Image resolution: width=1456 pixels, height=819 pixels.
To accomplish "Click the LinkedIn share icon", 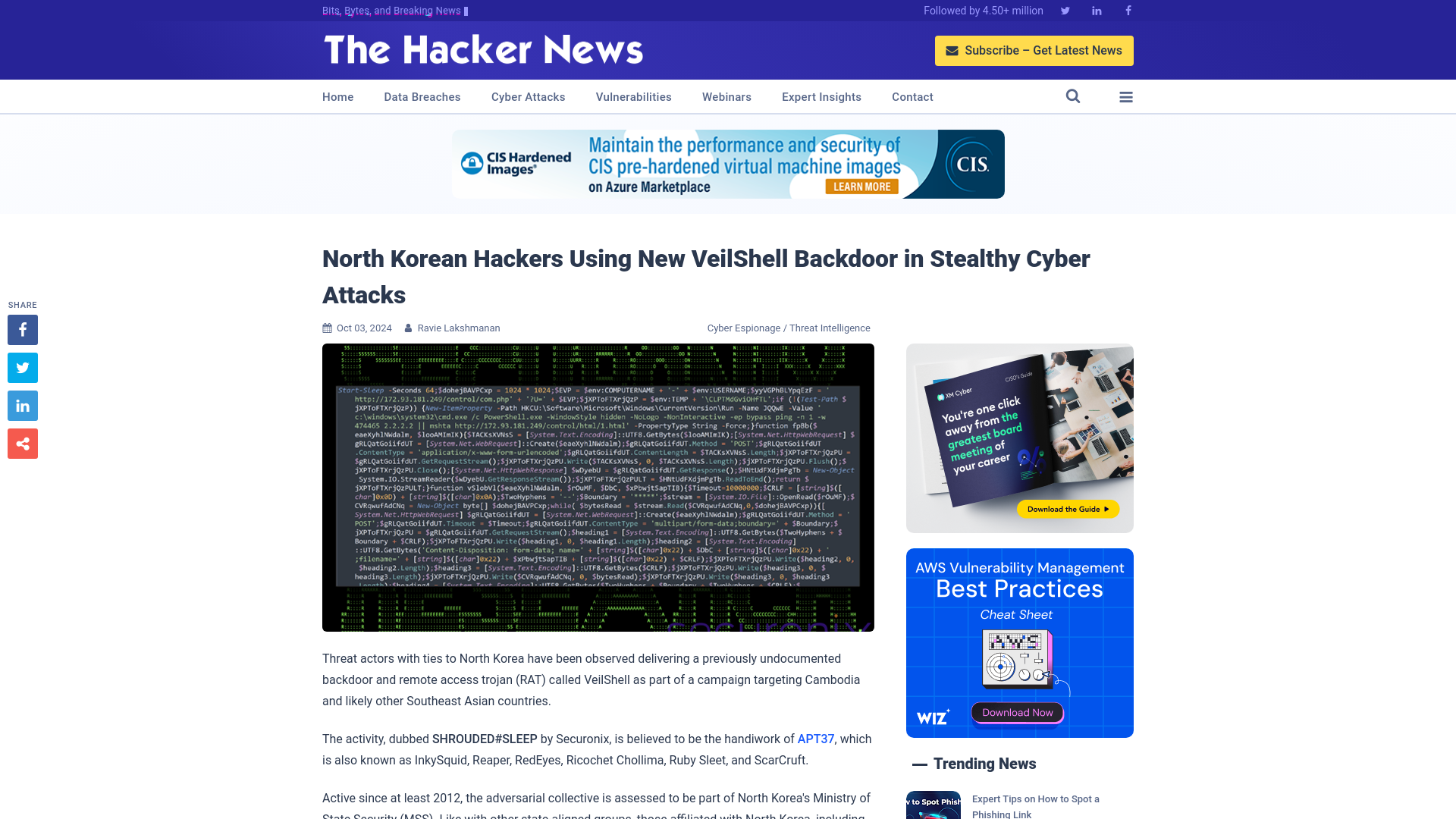I will coord(22,405).
